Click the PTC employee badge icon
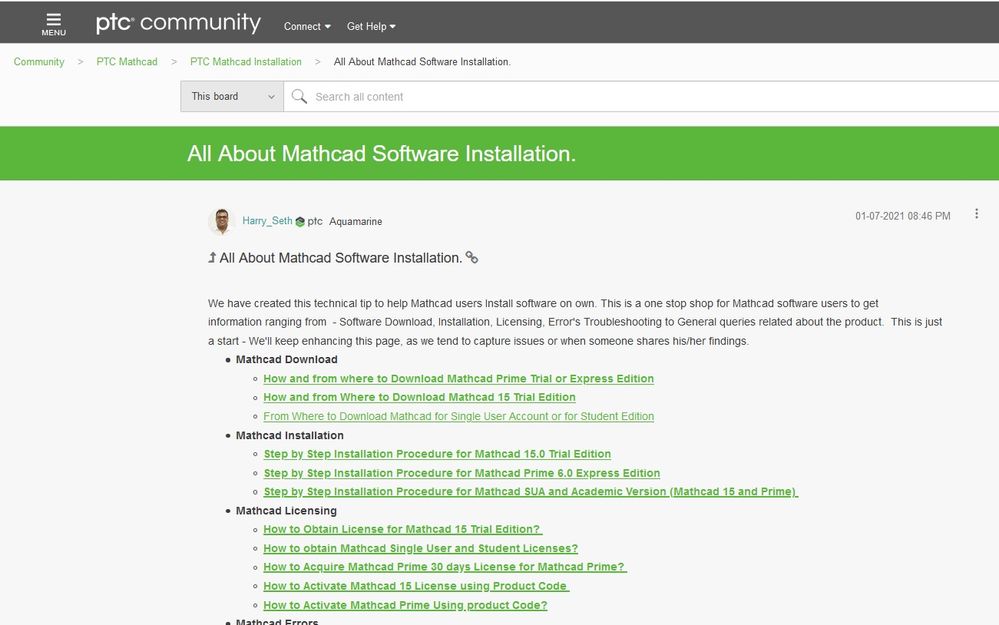The image size is (999, 625). coord(300,222)
